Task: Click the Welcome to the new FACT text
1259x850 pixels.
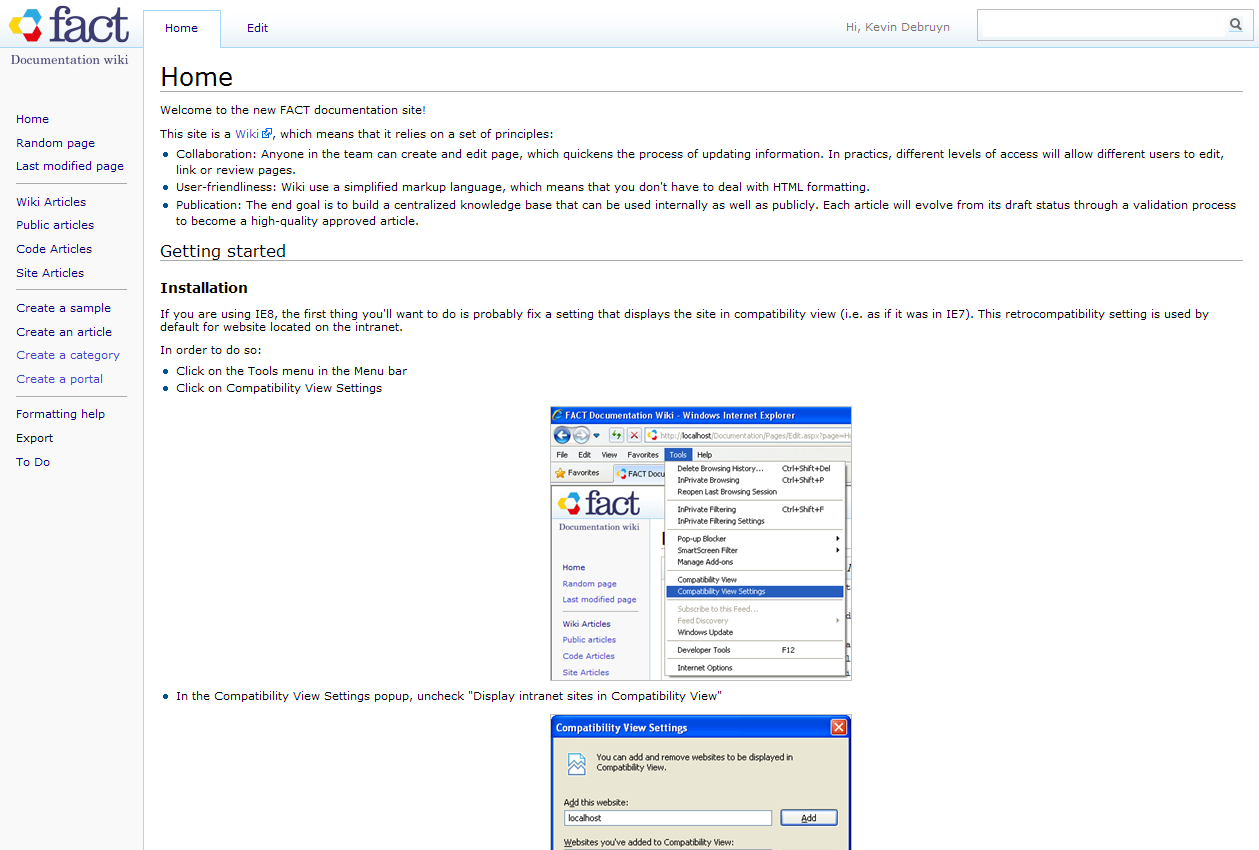Action: [x=293, y=110]
